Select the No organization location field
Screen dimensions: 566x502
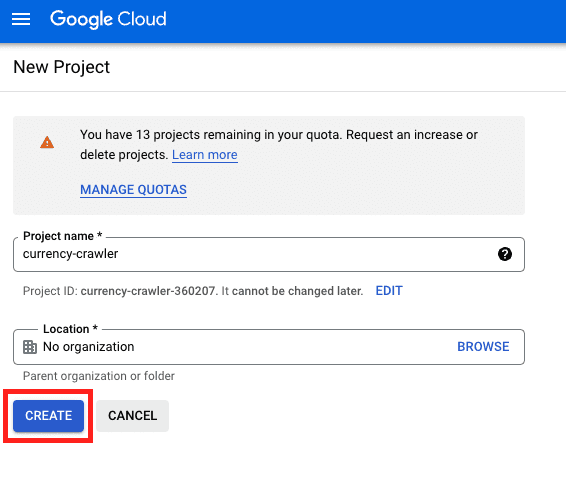coord(269,347)
